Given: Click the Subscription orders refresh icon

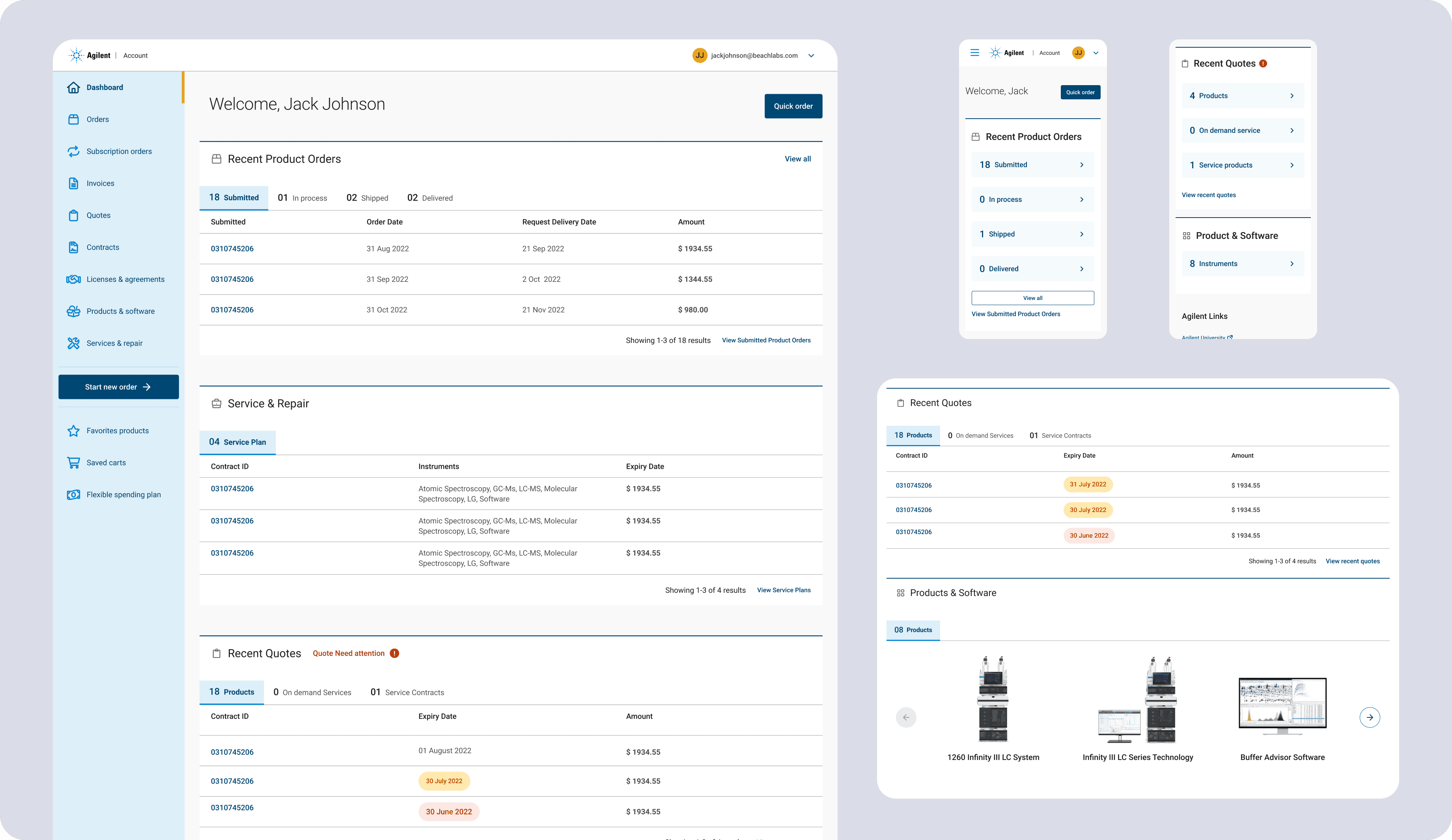Looking at the screenshot, I should coord(73,151).
